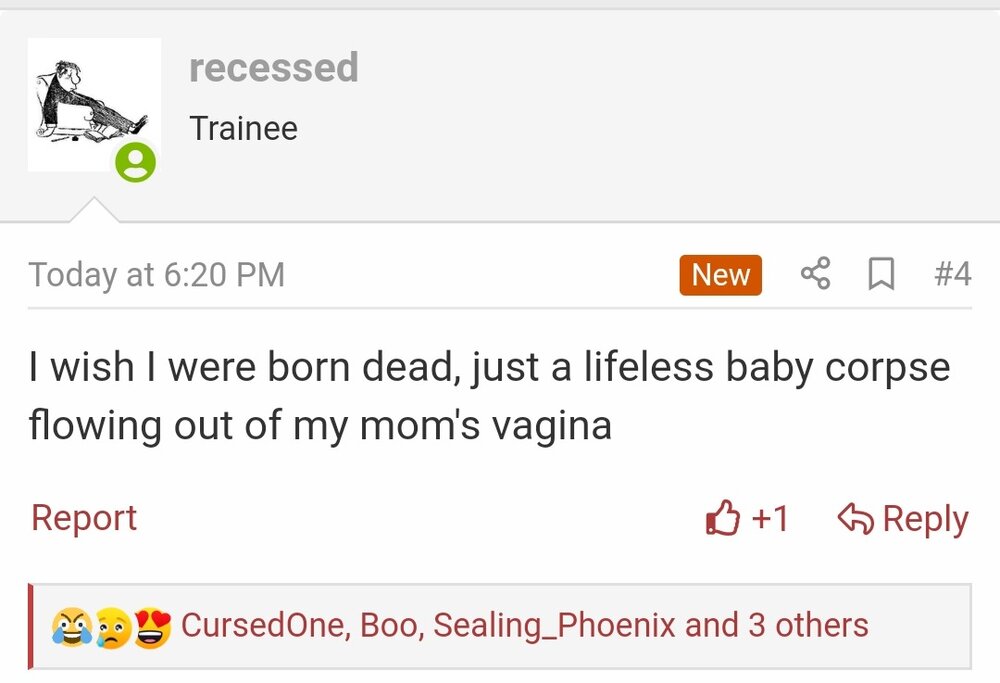Click the orange New badge
This screenshot has width=1000, height=683.
(x=720, y=275)
